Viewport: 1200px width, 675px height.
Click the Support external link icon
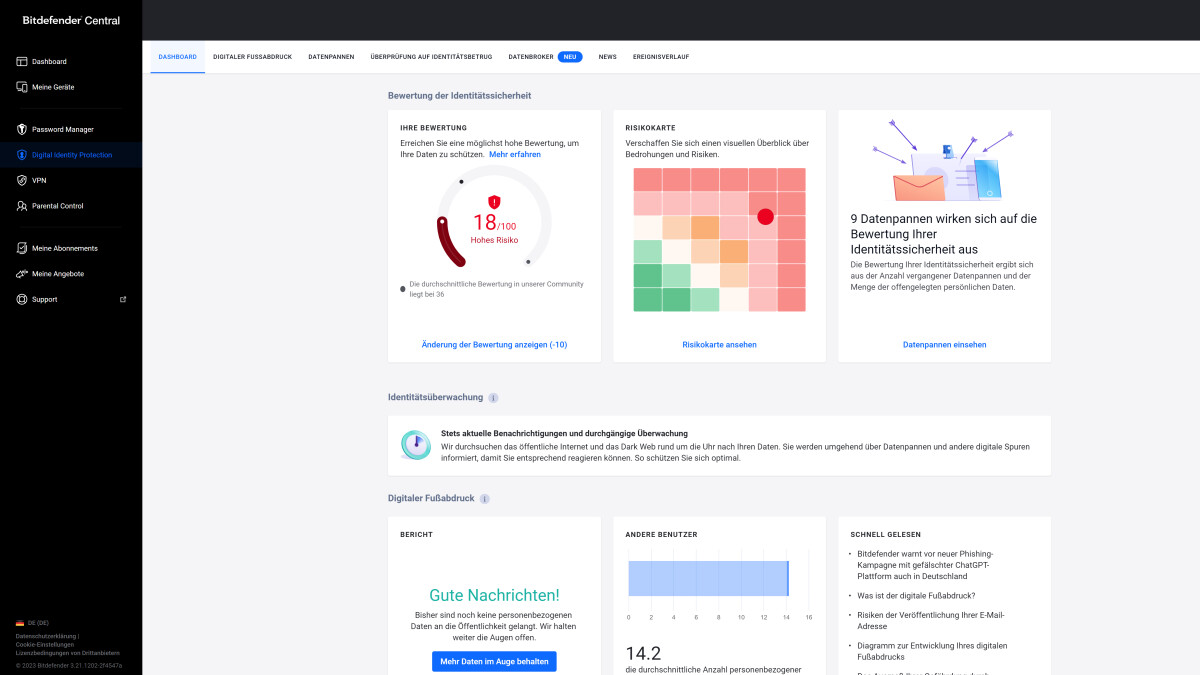[123, 299]
